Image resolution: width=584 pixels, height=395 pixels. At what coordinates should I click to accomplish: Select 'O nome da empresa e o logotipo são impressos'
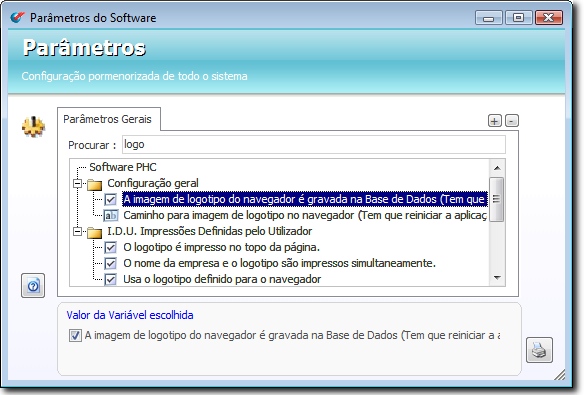point(279,263)
